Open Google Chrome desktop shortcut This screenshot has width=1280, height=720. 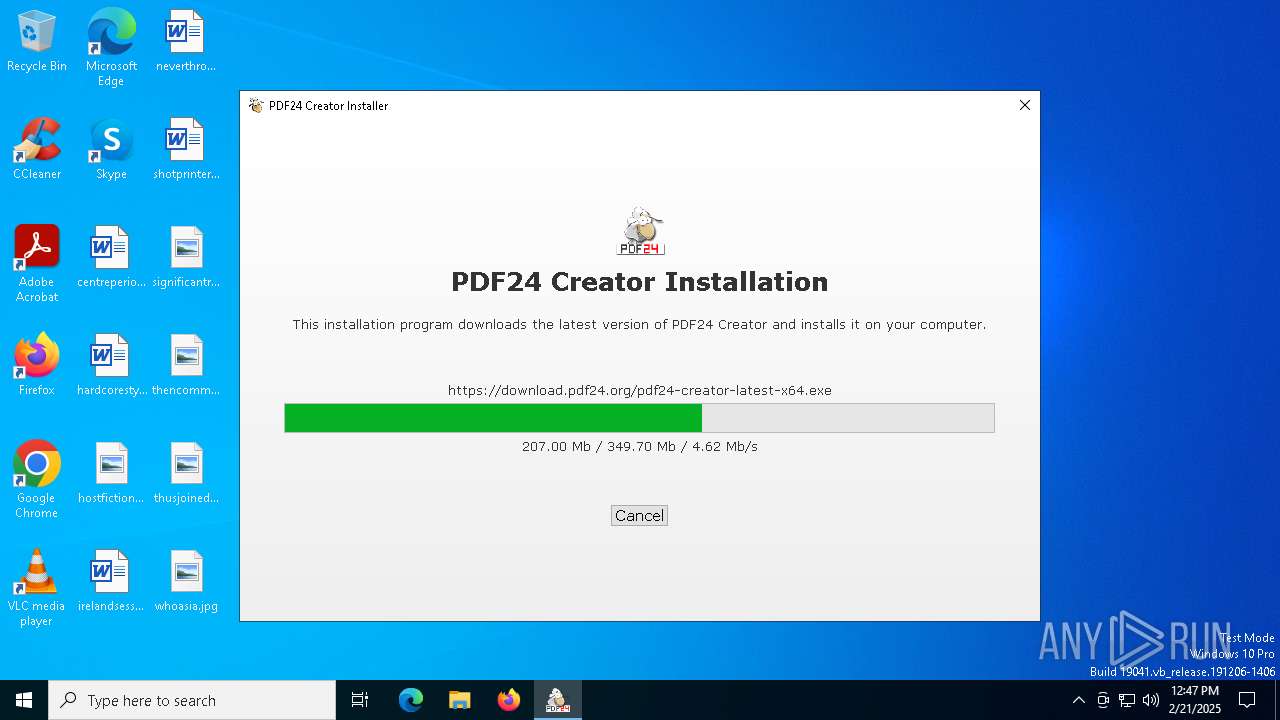click(37, 480)
